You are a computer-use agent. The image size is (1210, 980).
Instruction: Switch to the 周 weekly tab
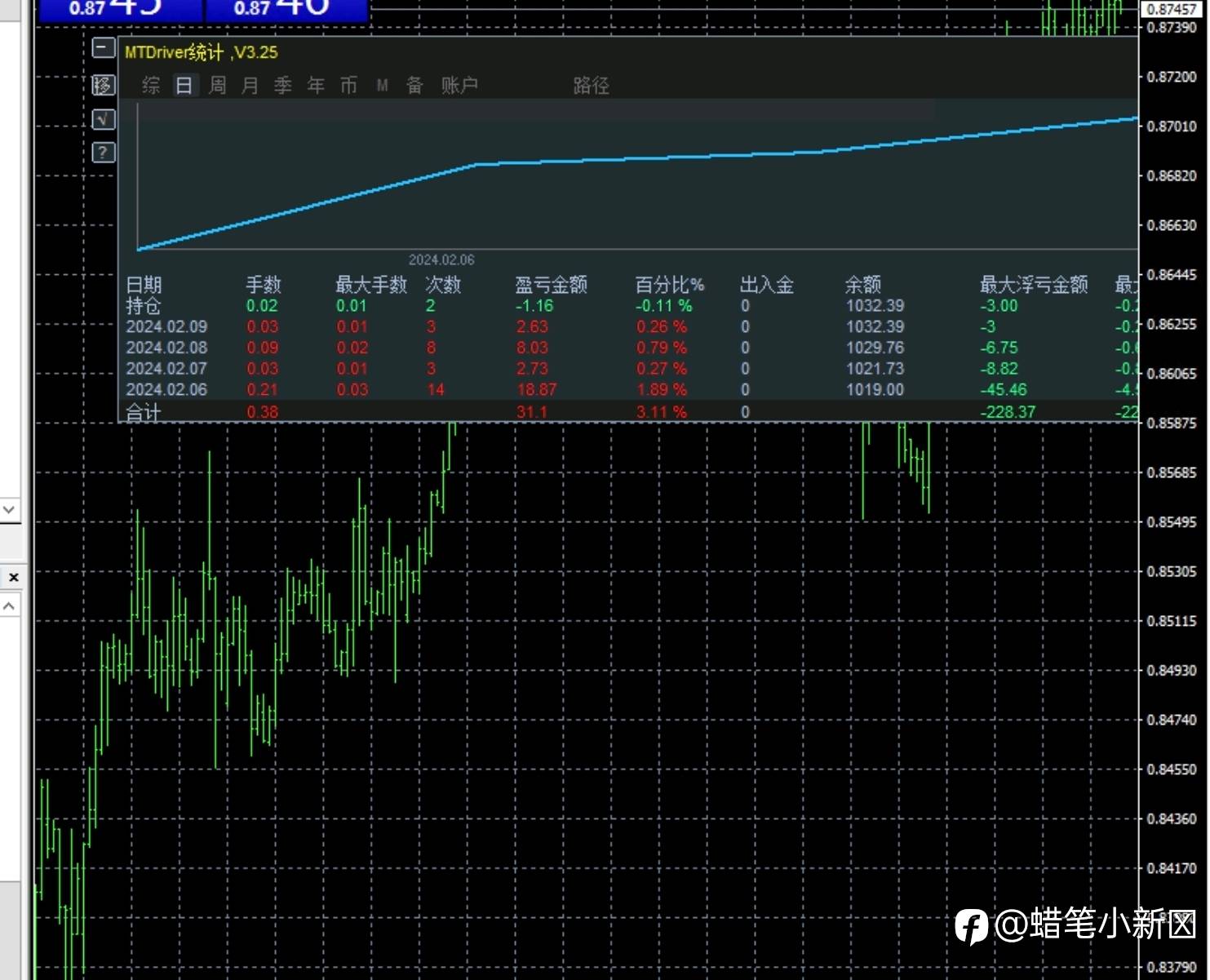click(218, 86)
